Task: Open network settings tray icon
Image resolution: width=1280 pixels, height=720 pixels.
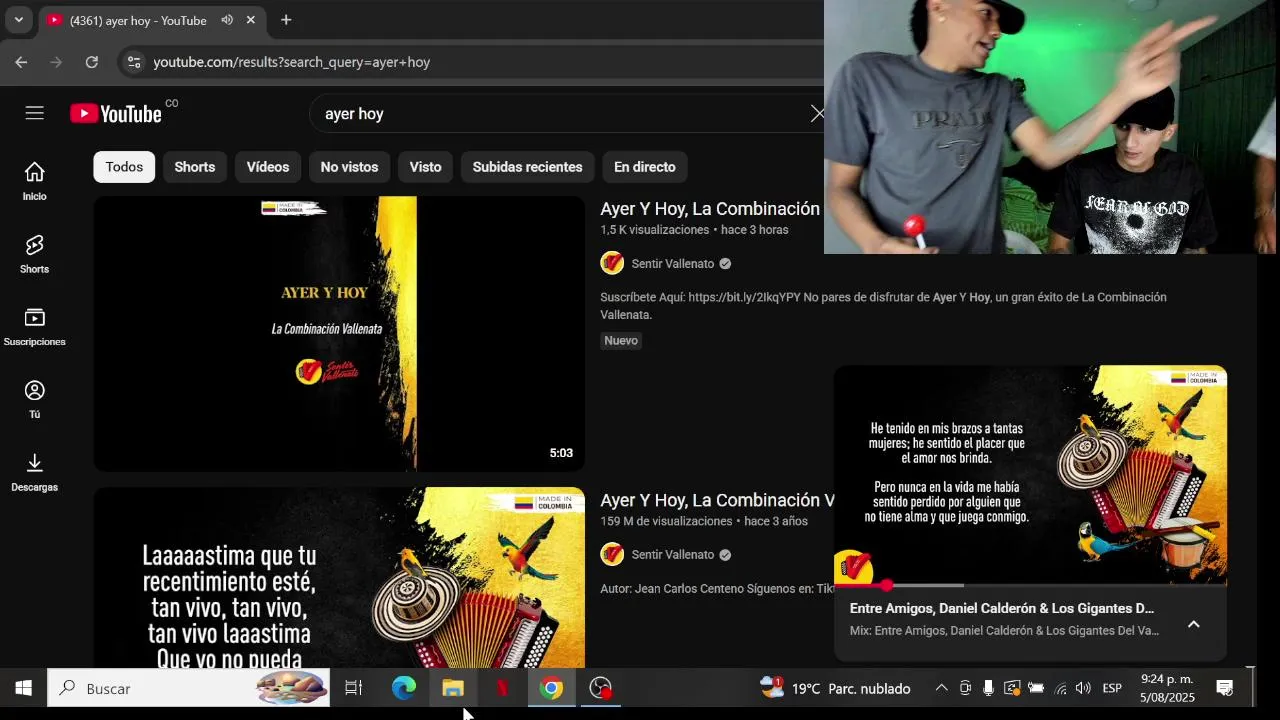Action: pos(1060,688)
